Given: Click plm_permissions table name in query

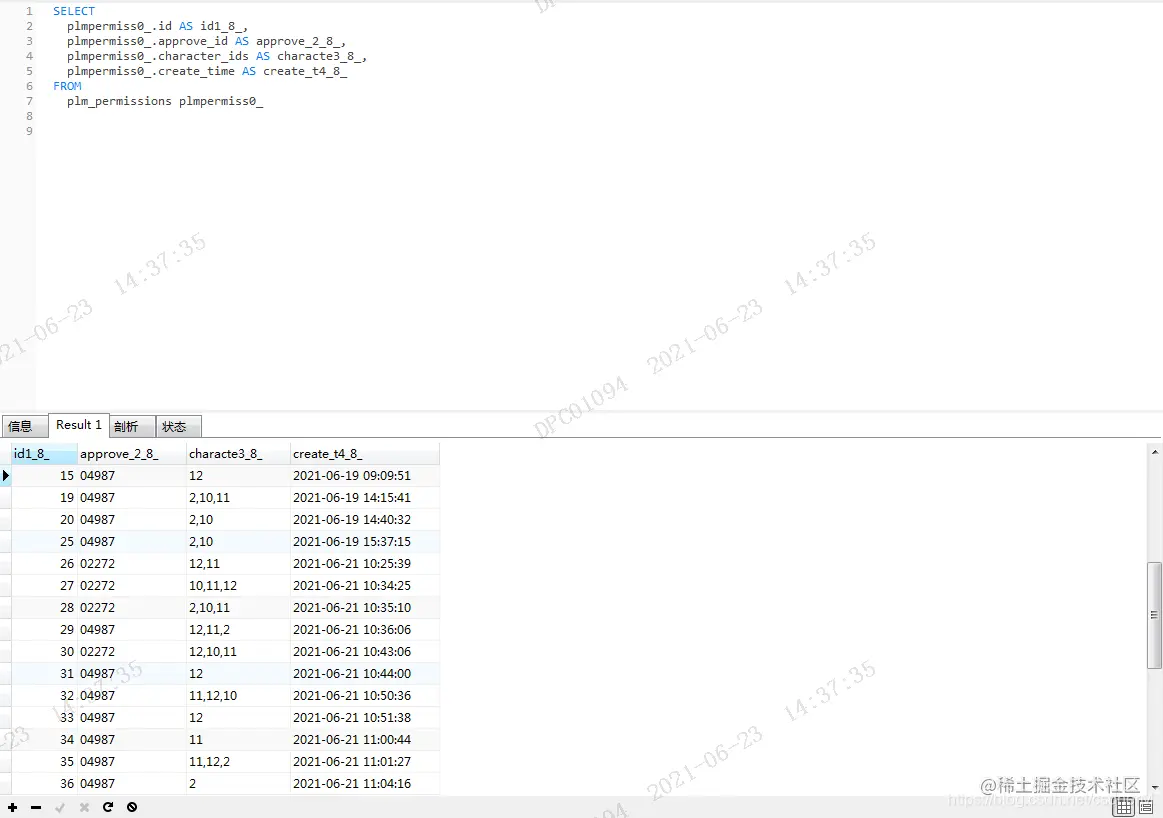Looking at the screenshot, I should (x=119, y=101).
